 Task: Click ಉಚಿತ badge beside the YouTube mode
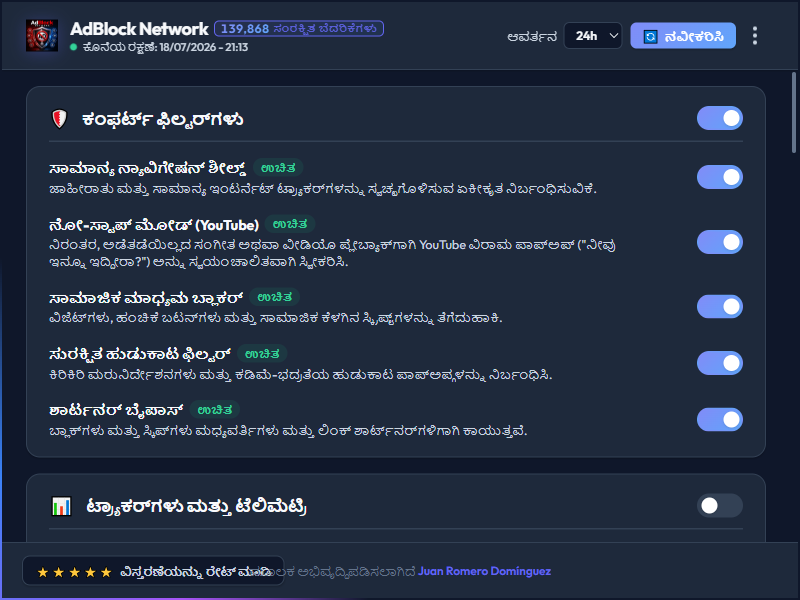pyautogui.click(x=290, y=224)
